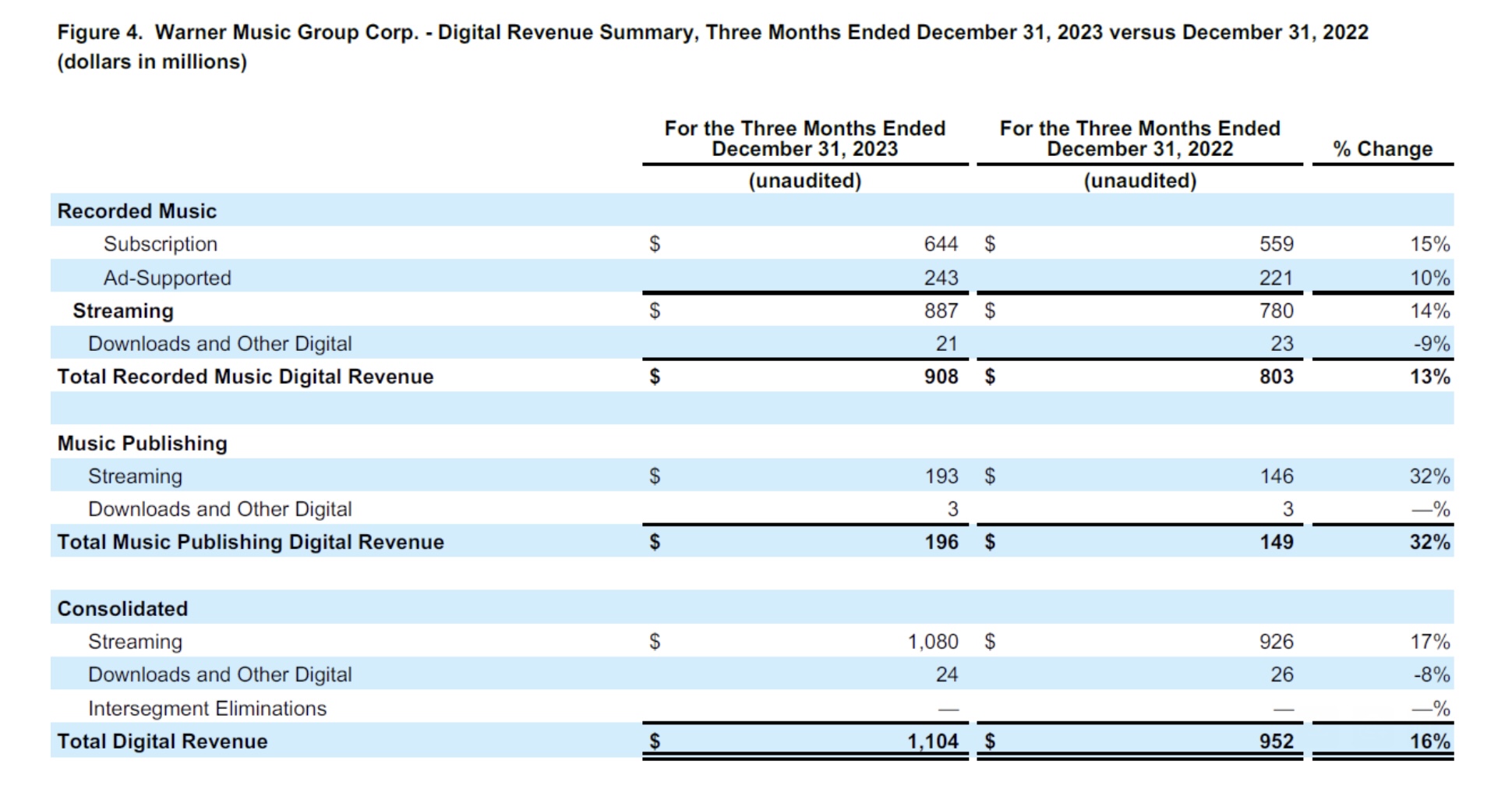Click the 10% change for Ad-Supported

[1430, 278]
